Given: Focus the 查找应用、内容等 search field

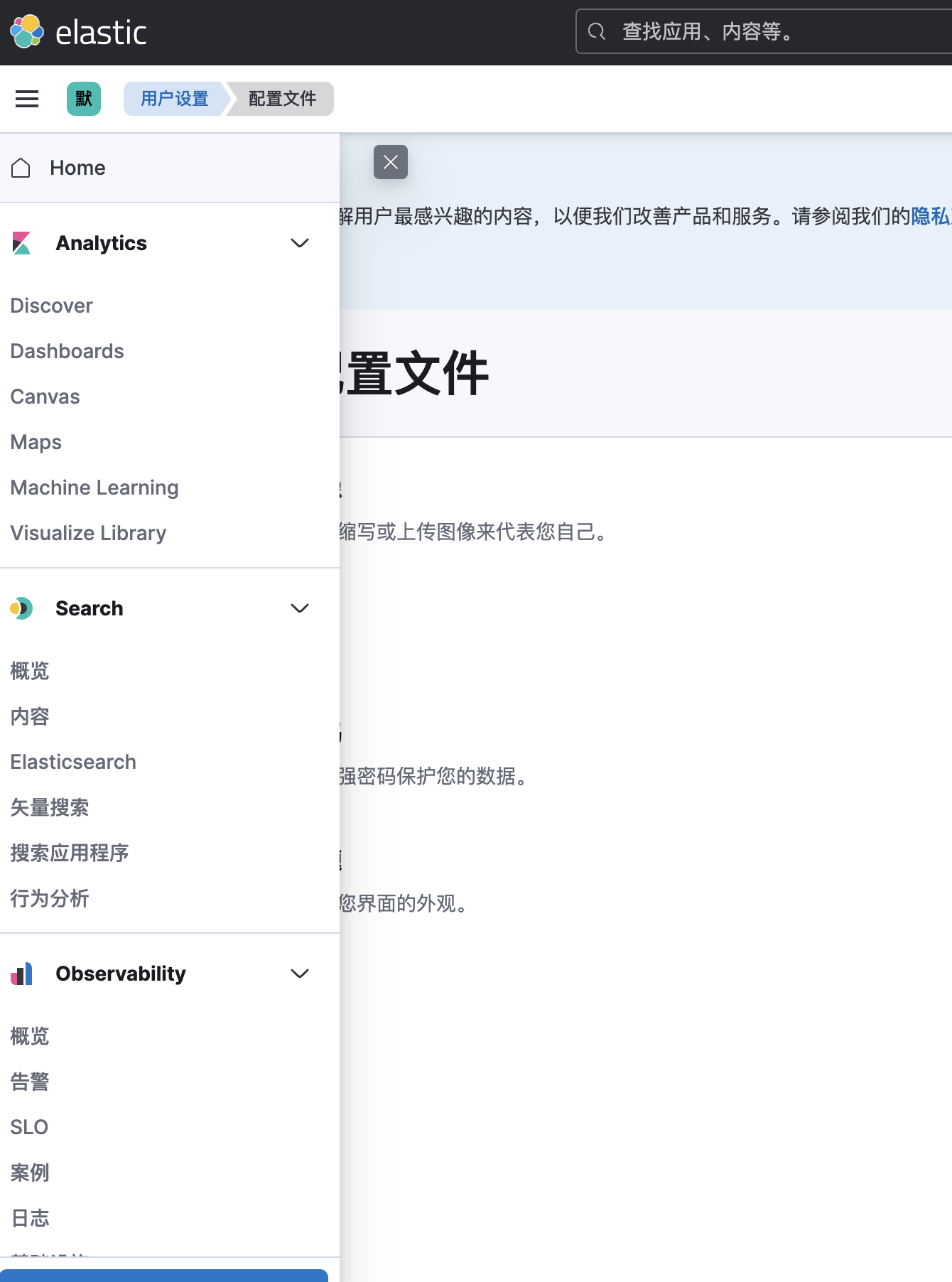Looking at the screenshot, I should tap(767, 32).
